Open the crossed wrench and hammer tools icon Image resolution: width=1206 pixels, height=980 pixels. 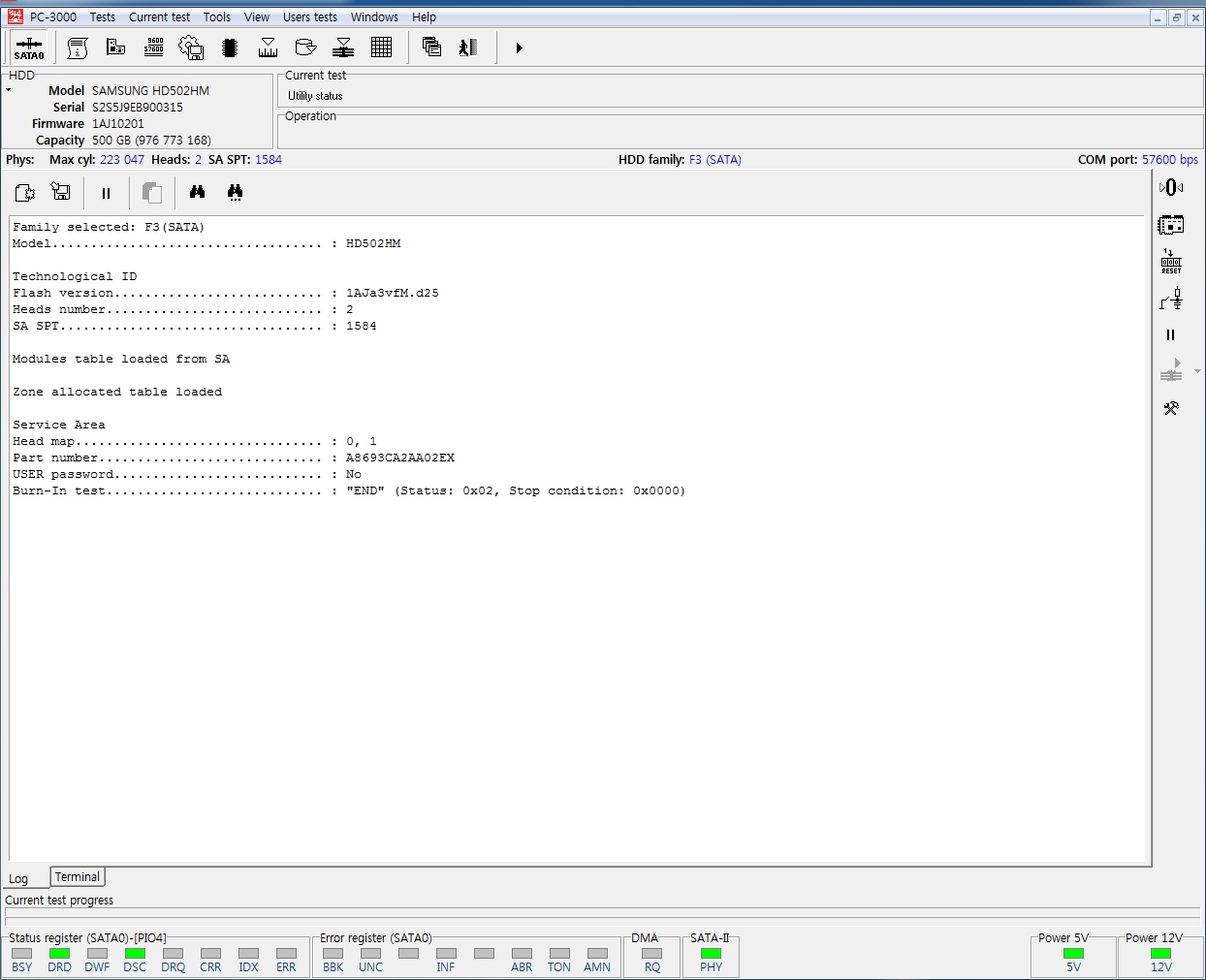1171,409
